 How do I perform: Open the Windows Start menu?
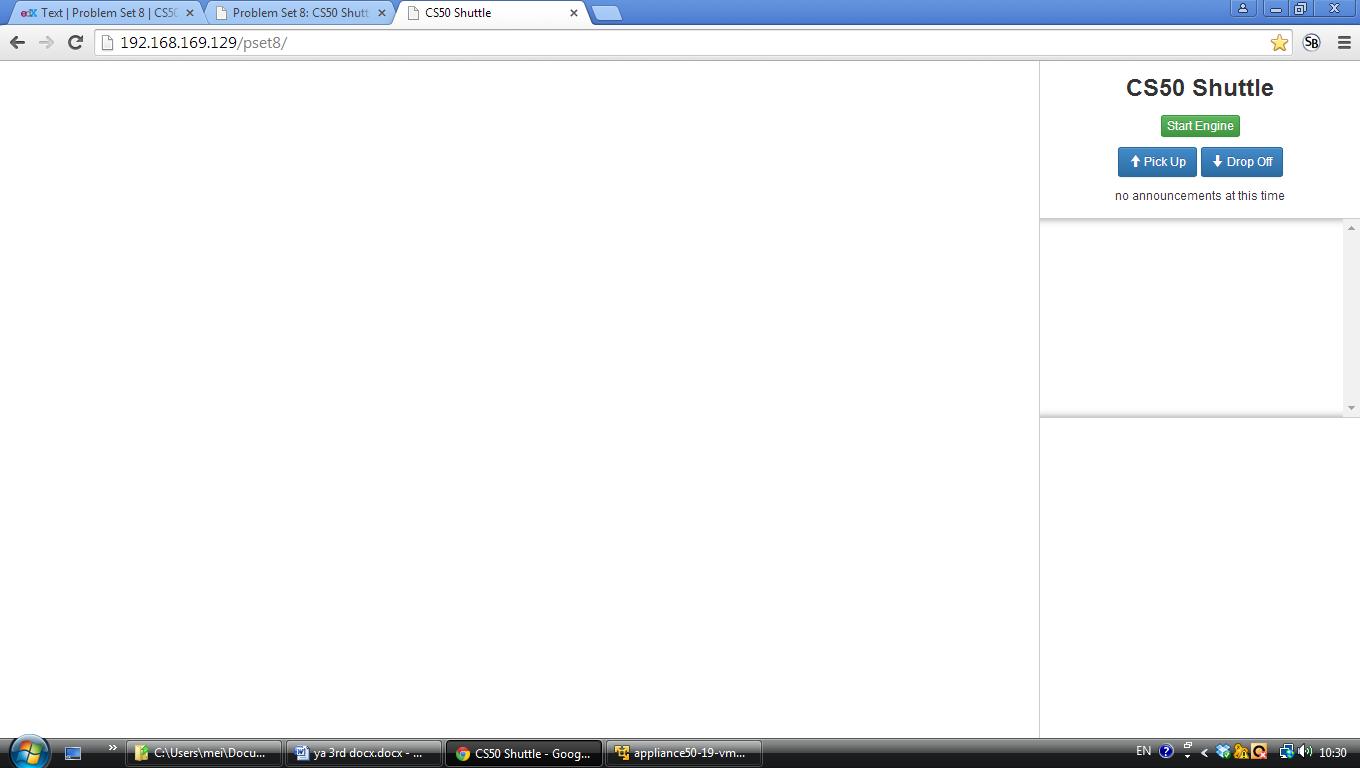(x=28, y=751)
